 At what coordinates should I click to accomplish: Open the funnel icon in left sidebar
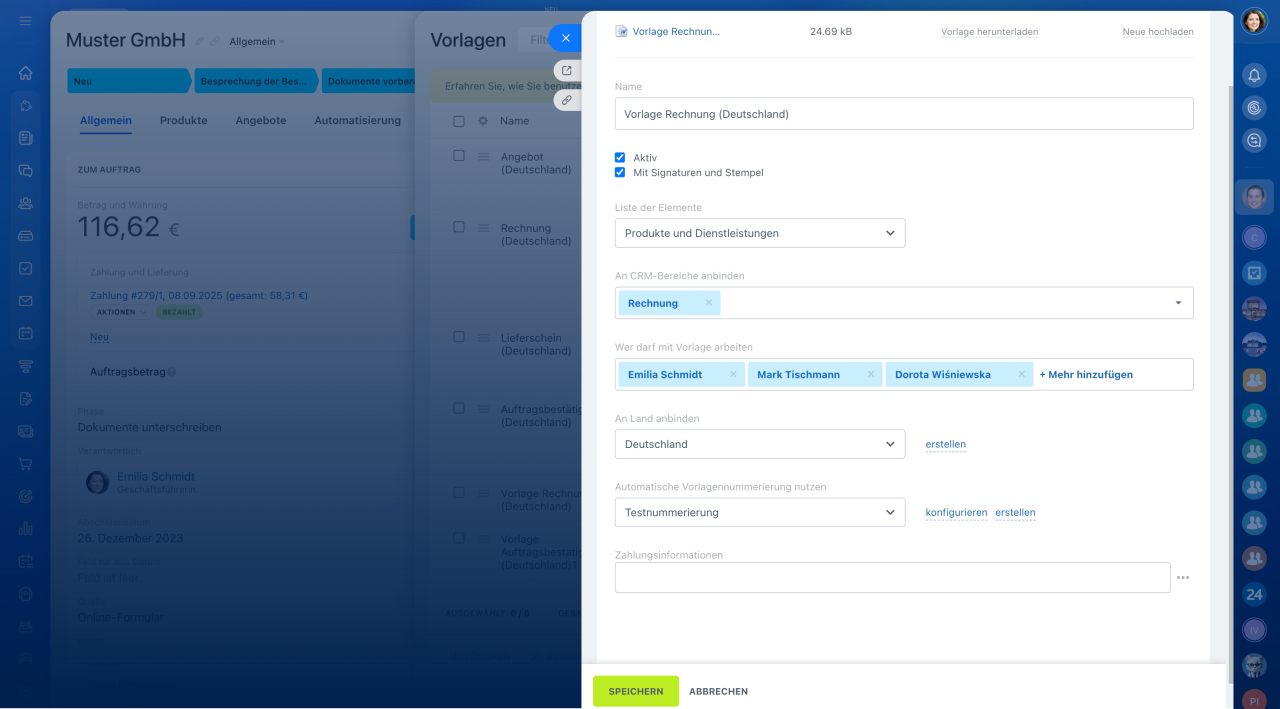point(26,366)
